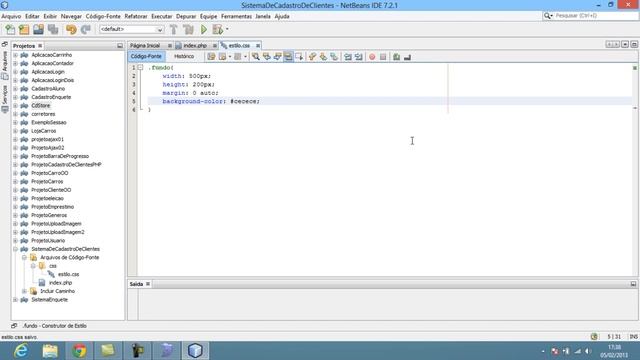Click Shift Line Right editor icon
Image resolution: width=640 pixels, height=360 pixels.
(x=358, y=57)
